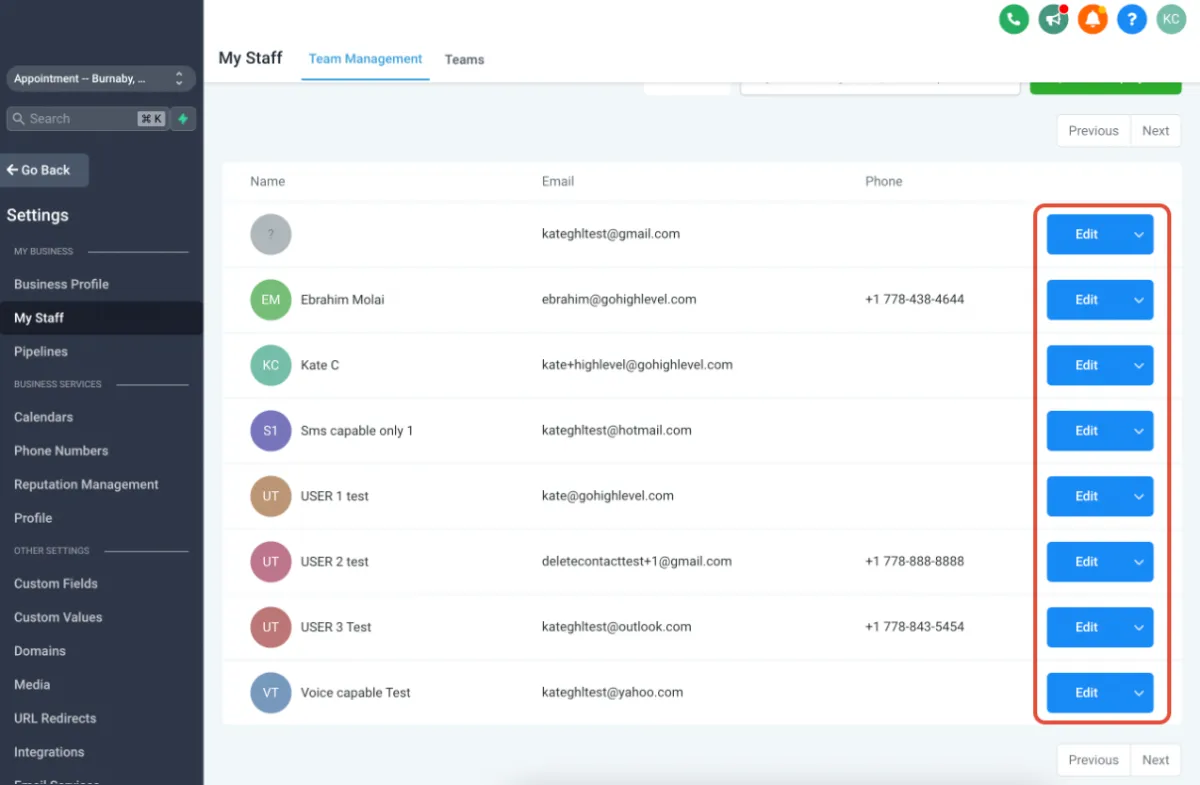Screen dimensions: 1200x785
Task: Click the UT avatar for USER 1 test
Action: (x=271, y=496)
